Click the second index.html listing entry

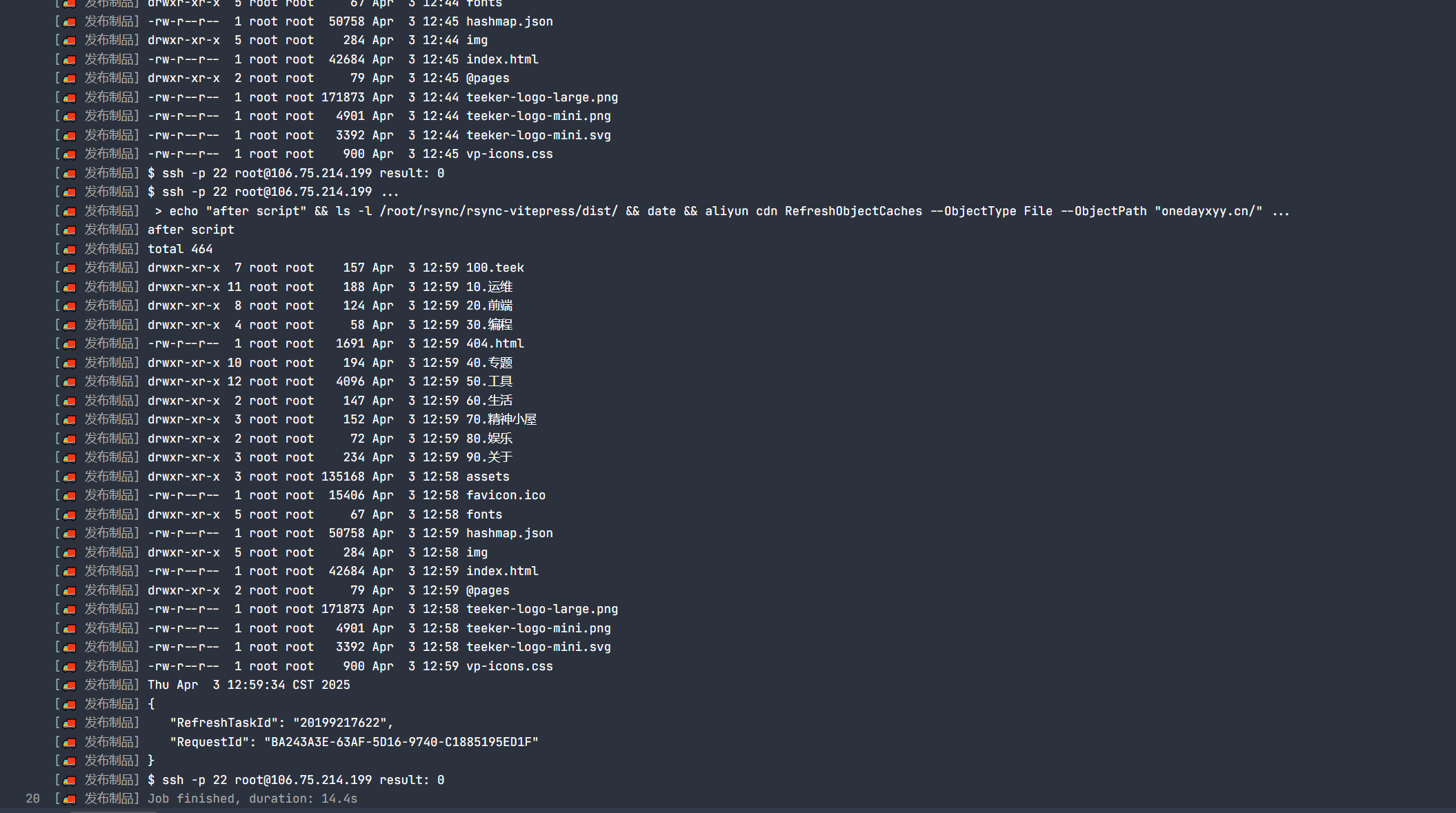pos(502,571)
